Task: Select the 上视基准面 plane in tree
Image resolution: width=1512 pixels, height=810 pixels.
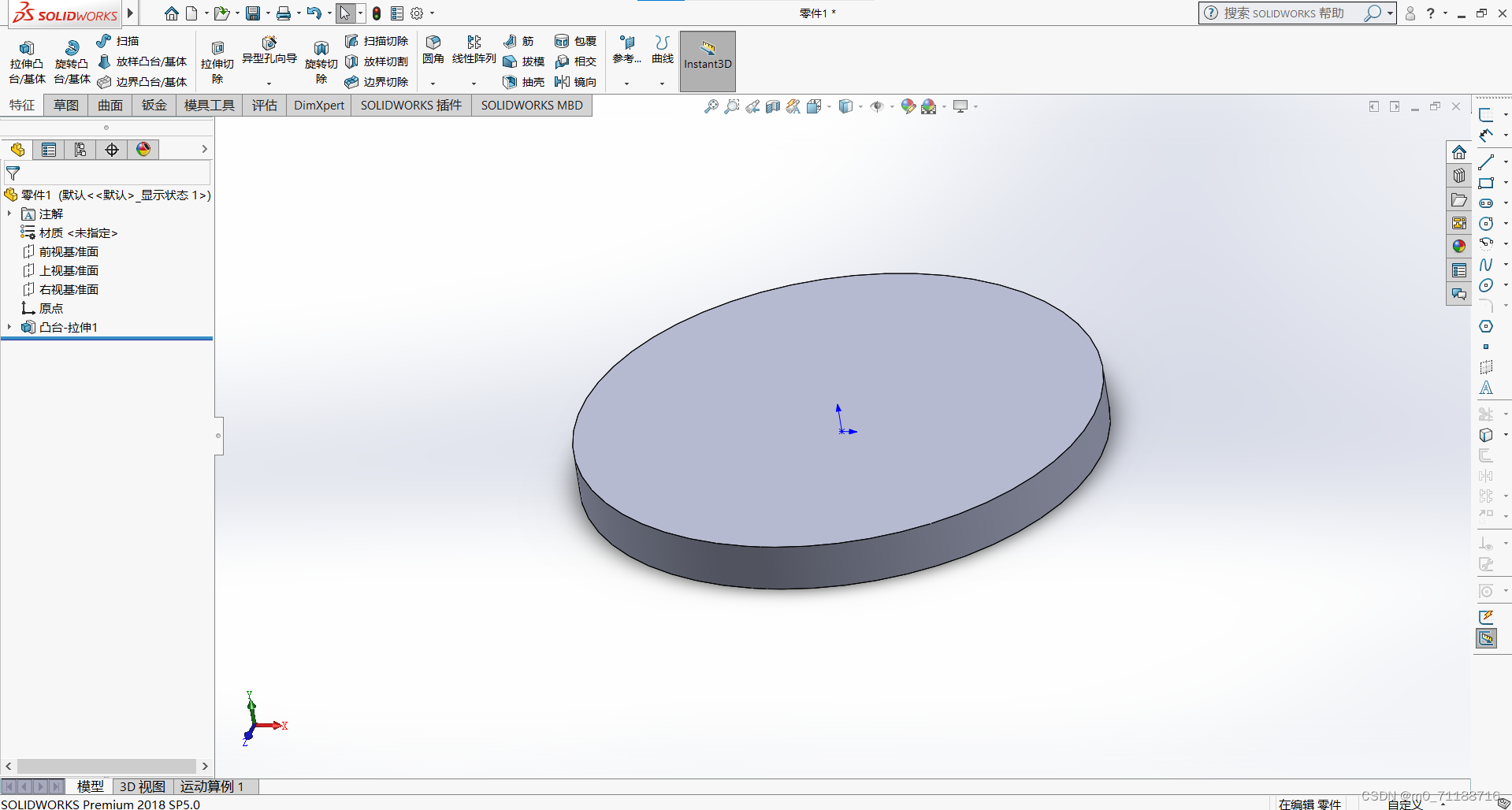Action: 61,271
